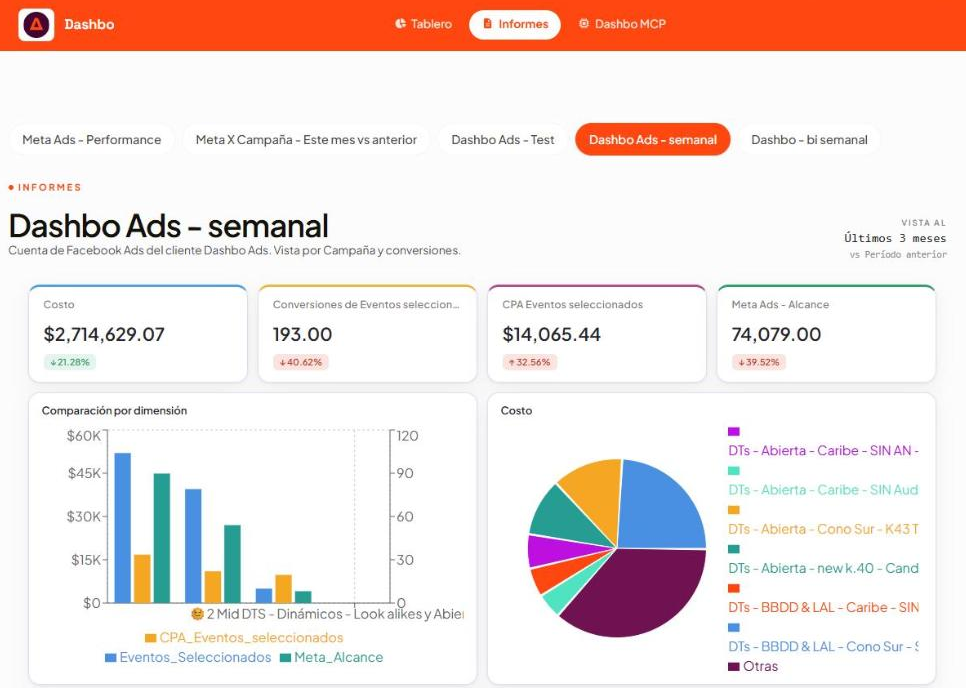Click the CPA value $14,065.44
The image size is (966, 688).
pyautogui.click(x=551, y=334)
